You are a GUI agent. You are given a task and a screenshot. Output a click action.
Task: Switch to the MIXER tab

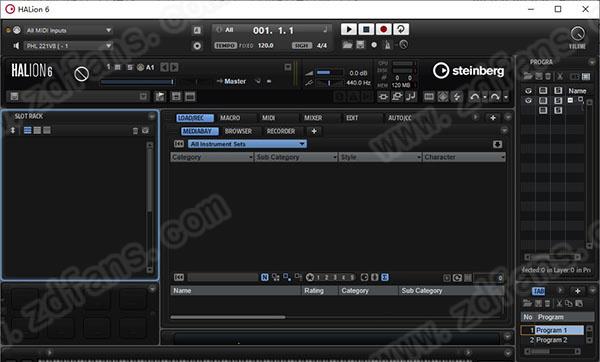313,118
